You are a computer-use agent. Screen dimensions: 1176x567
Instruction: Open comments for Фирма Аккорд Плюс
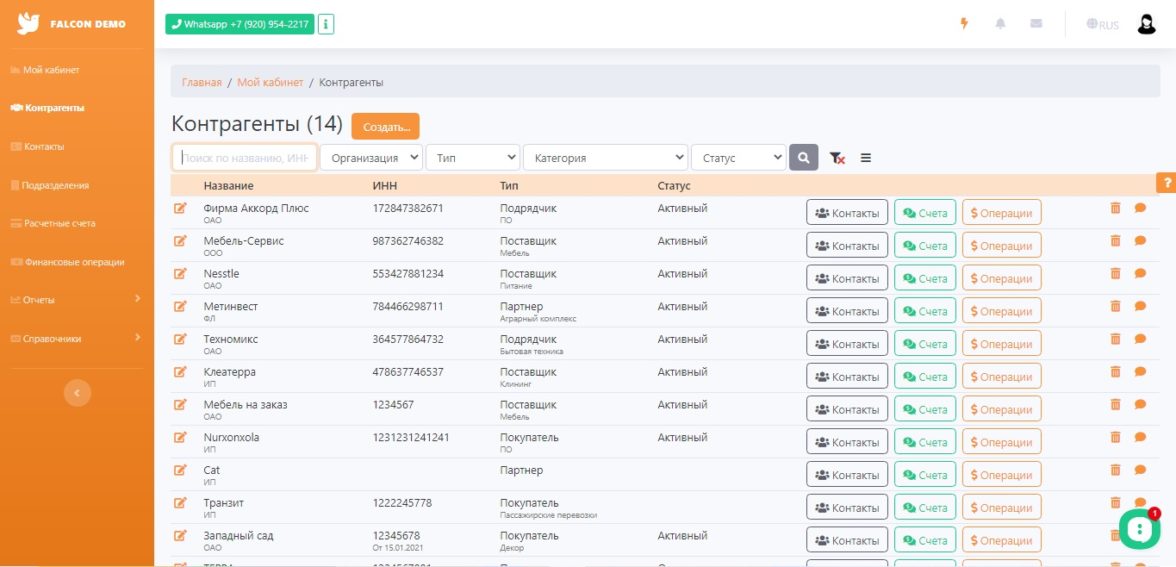pyautogui.click(x=1140, y=208)
